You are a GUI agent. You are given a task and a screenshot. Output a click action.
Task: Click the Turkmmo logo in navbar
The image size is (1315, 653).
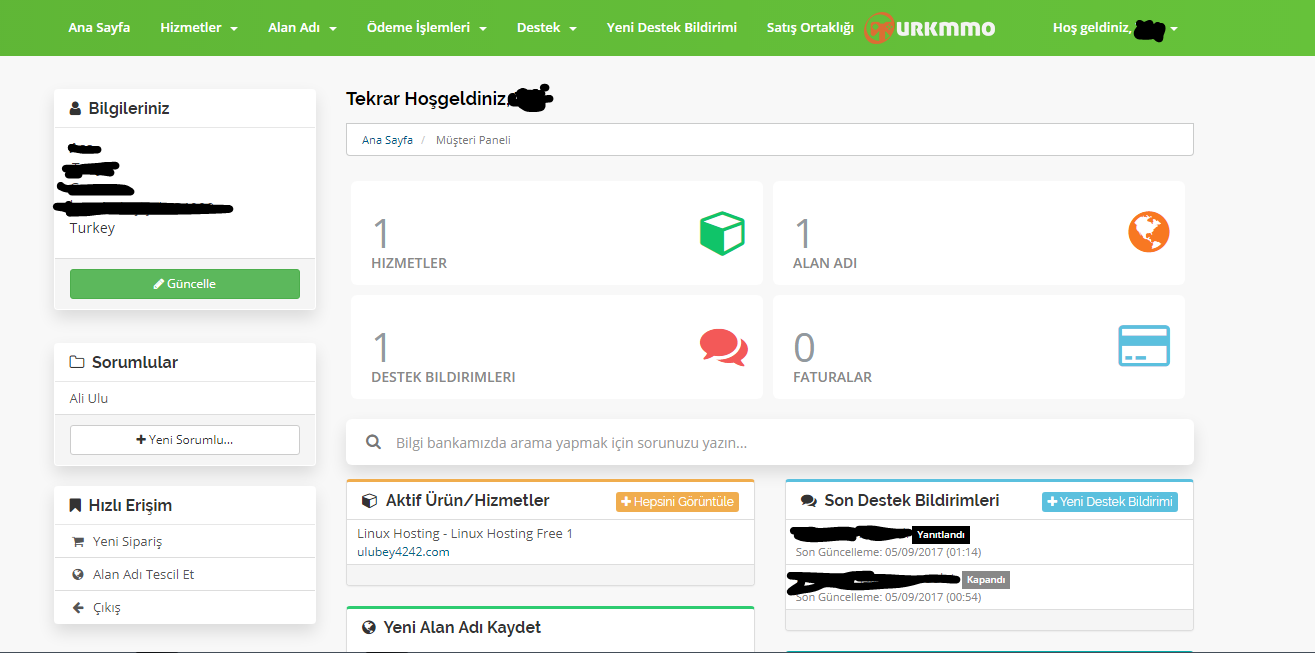(930, 28)
